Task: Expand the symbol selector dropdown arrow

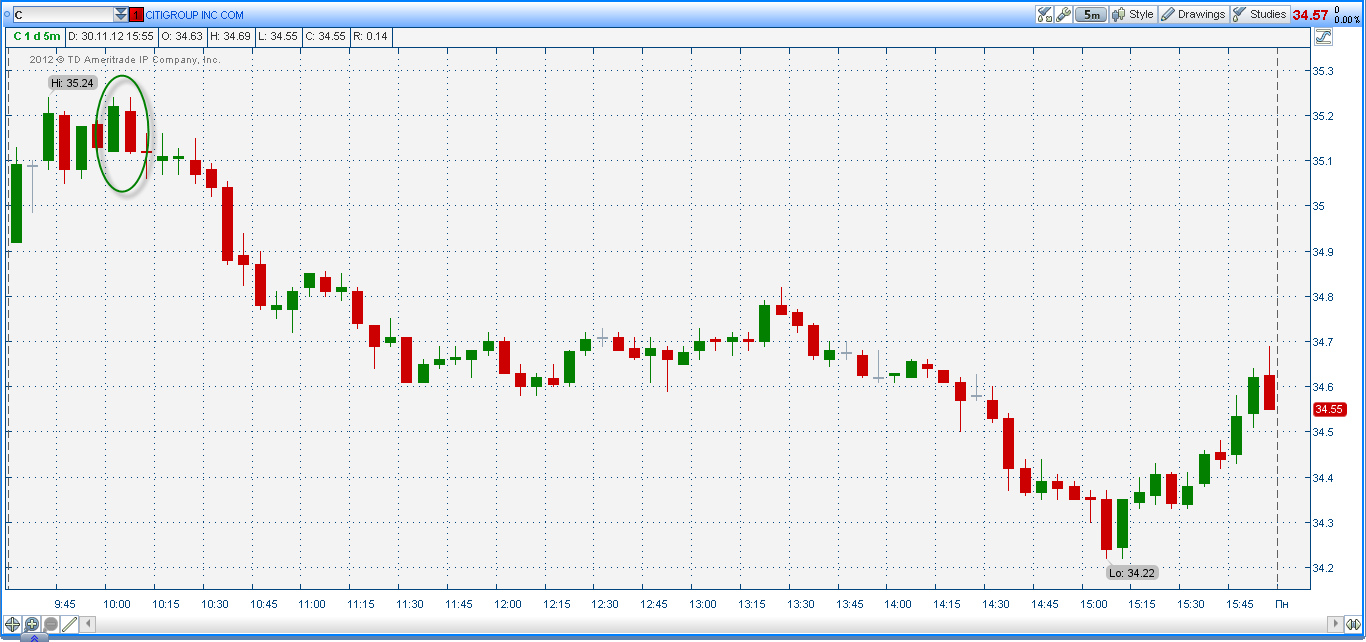Action: pyautogui.click(x=121, y=15)
